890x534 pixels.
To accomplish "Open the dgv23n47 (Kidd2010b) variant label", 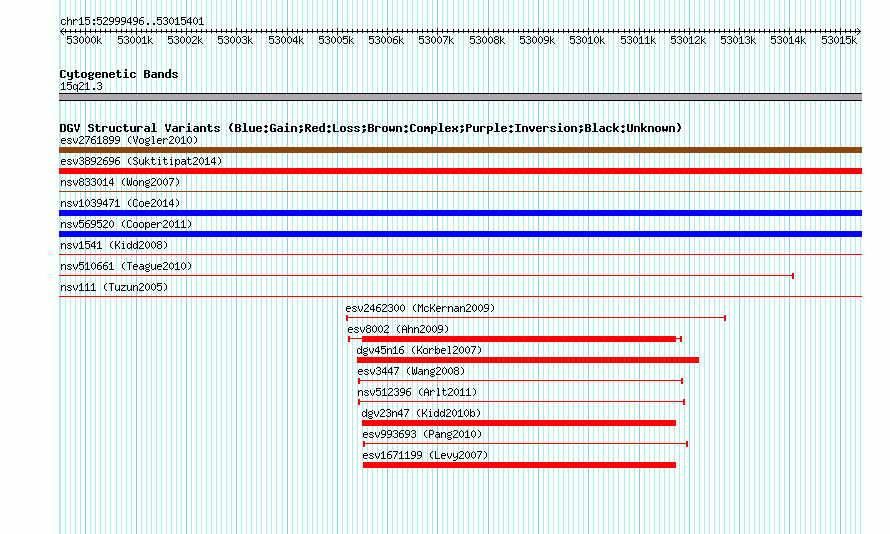I will click(x=421, y=413).
